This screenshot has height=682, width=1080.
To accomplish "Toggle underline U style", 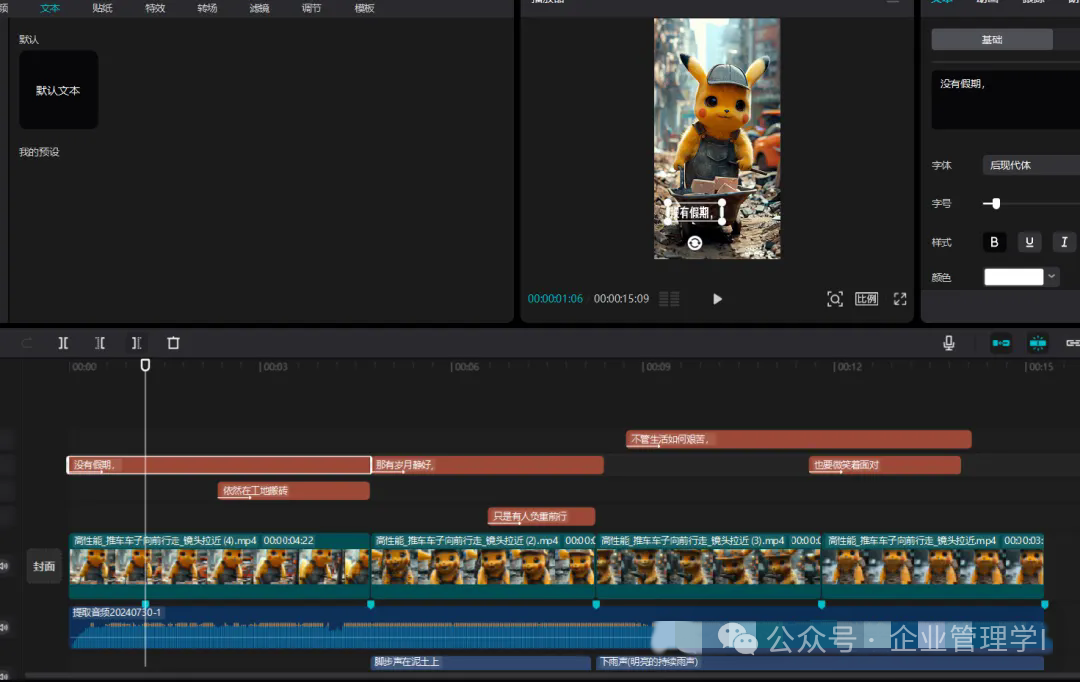I will pos(1029,242).
